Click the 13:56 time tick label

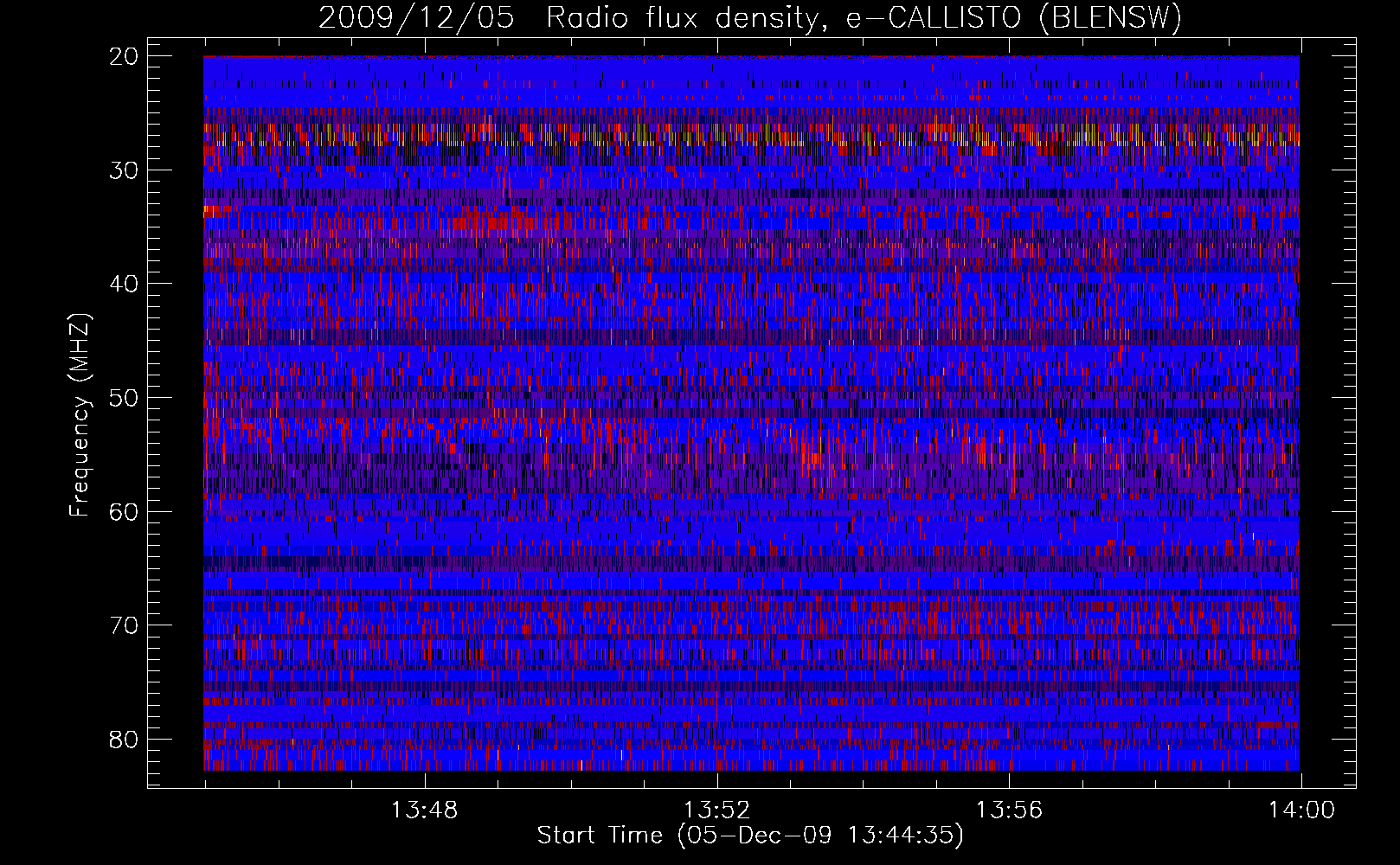click(x=1009, y=811)
